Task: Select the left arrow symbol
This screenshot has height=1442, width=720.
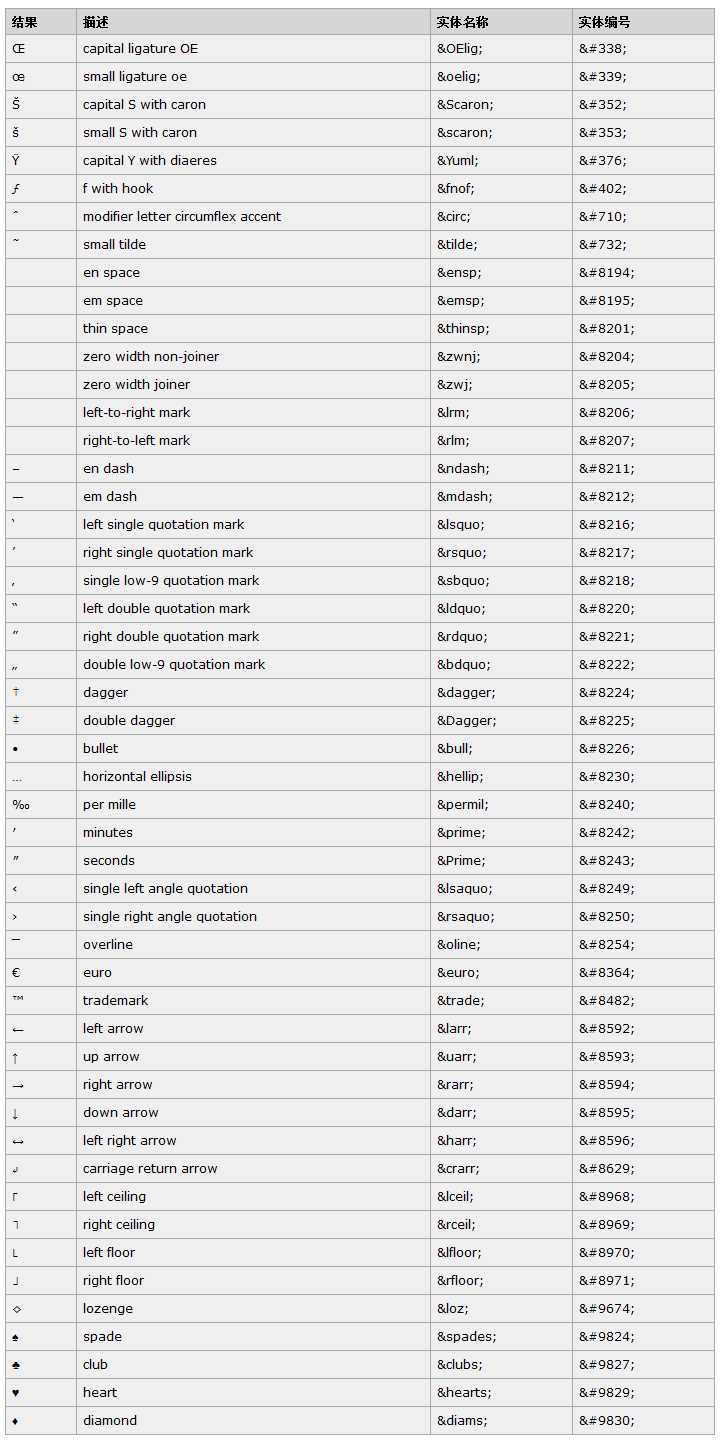Action: pyautogui.click(x=18, y=1029)
